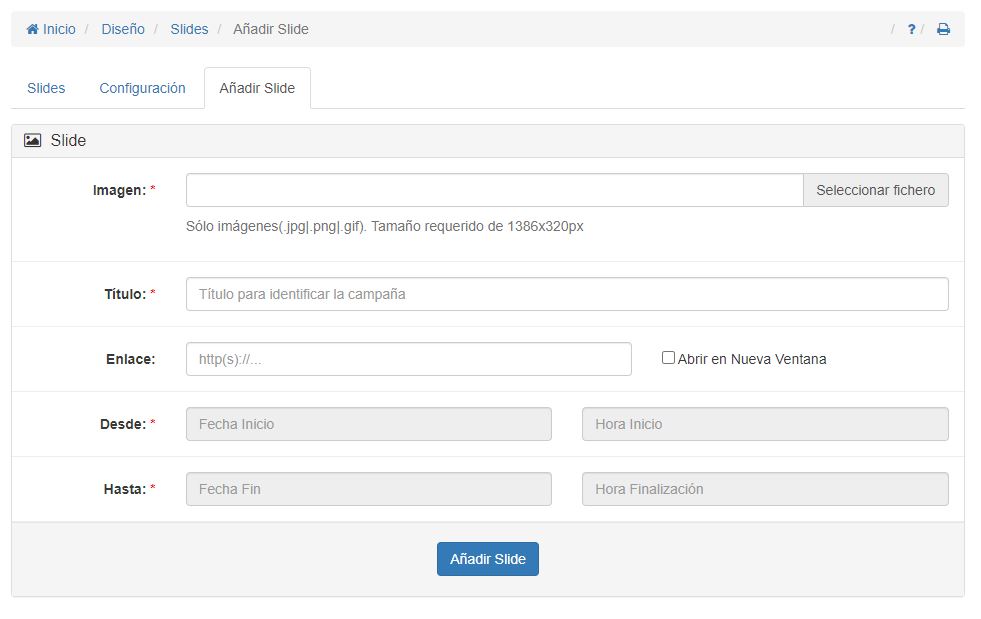Click the Enlace URL input field
Screen dimensions: 981x619
click(x=407, y=358)
